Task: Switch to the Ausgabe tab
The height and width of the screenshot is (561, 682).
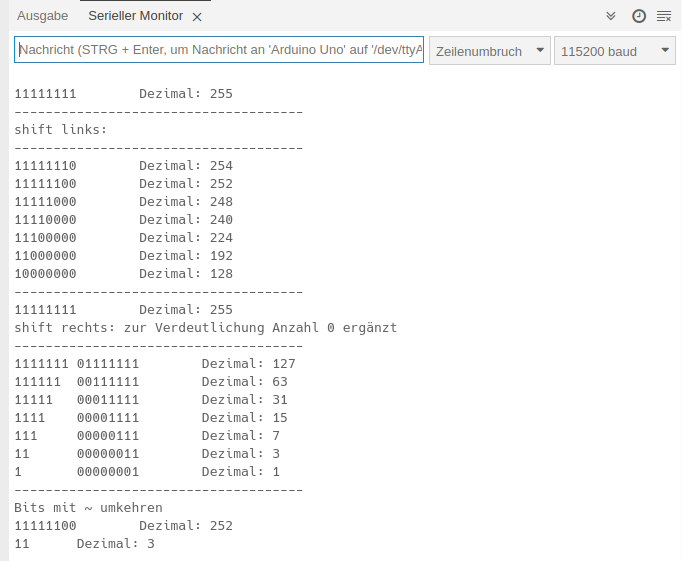Action: 42,16
